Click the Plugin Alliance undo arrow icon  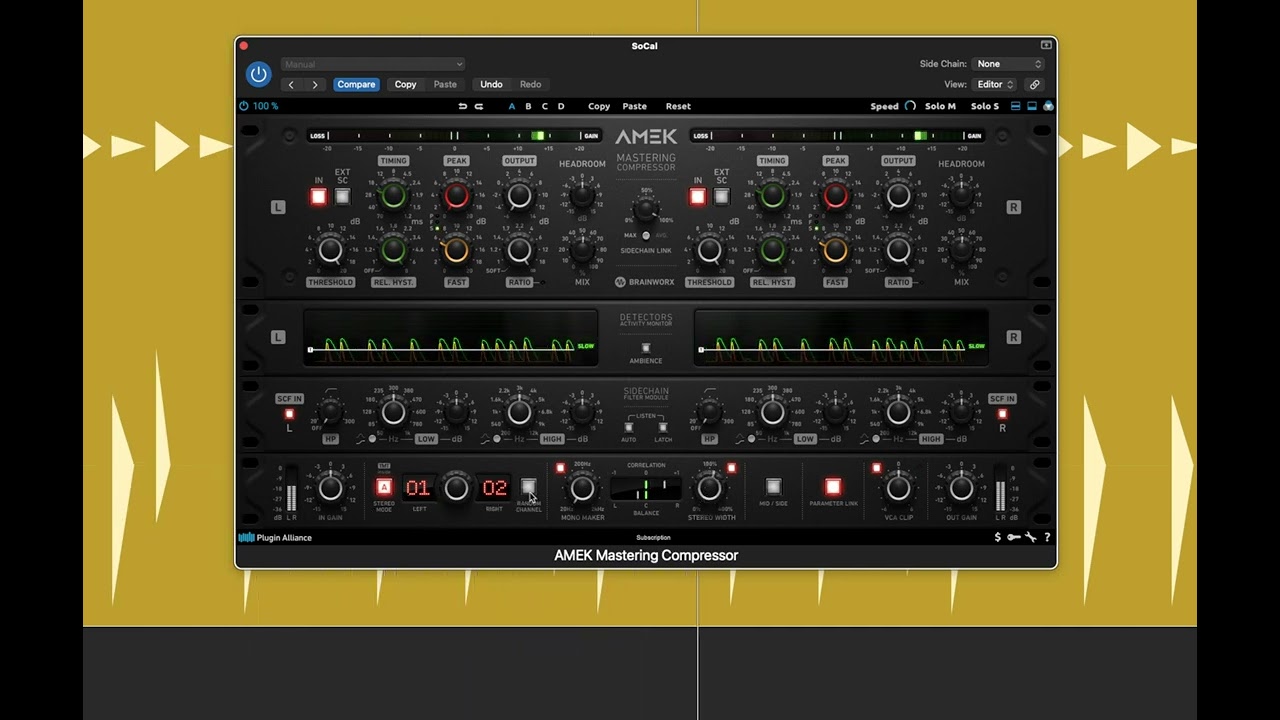(x=463, y=106)
